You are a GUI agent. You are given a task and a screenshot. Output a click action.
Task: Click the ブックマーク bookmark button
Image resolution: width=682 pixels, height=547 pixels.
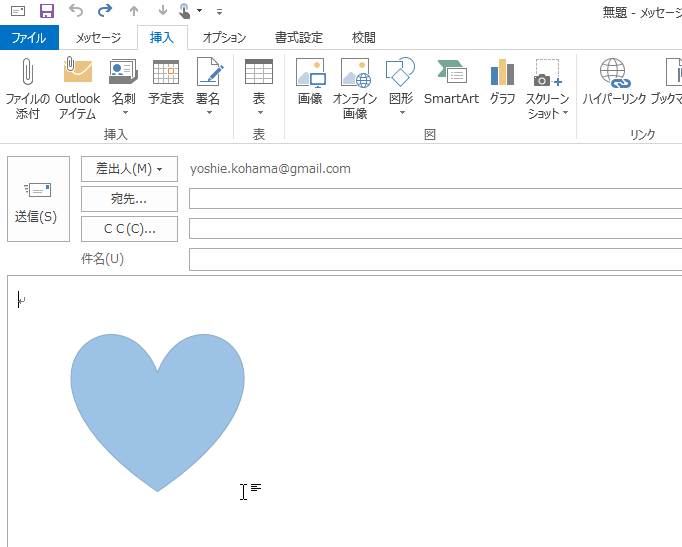pyautogui.click(x=667, y=83)
